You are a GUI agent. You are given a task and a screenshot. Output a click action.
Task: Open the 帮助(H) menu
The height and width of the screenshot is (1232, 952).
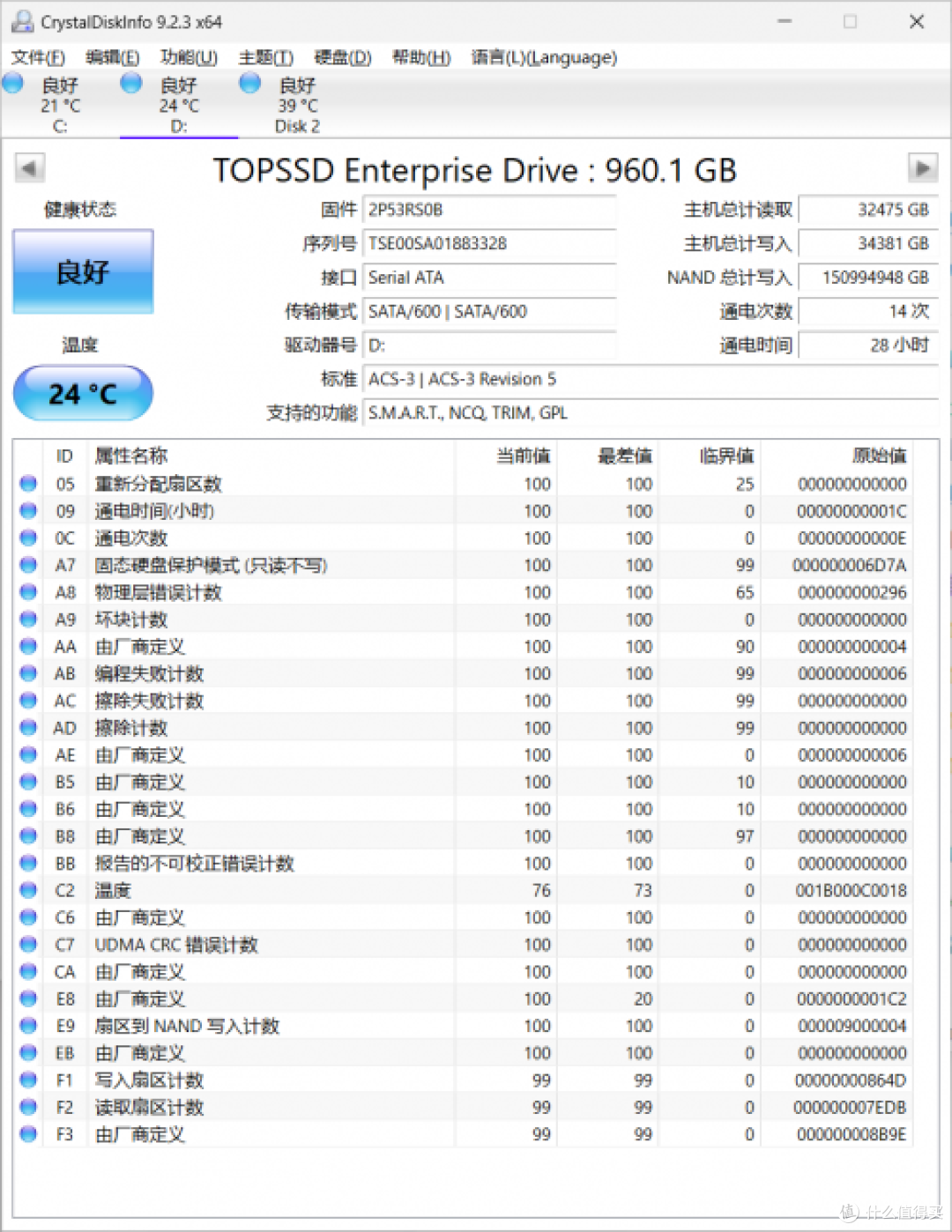point(420,57)
